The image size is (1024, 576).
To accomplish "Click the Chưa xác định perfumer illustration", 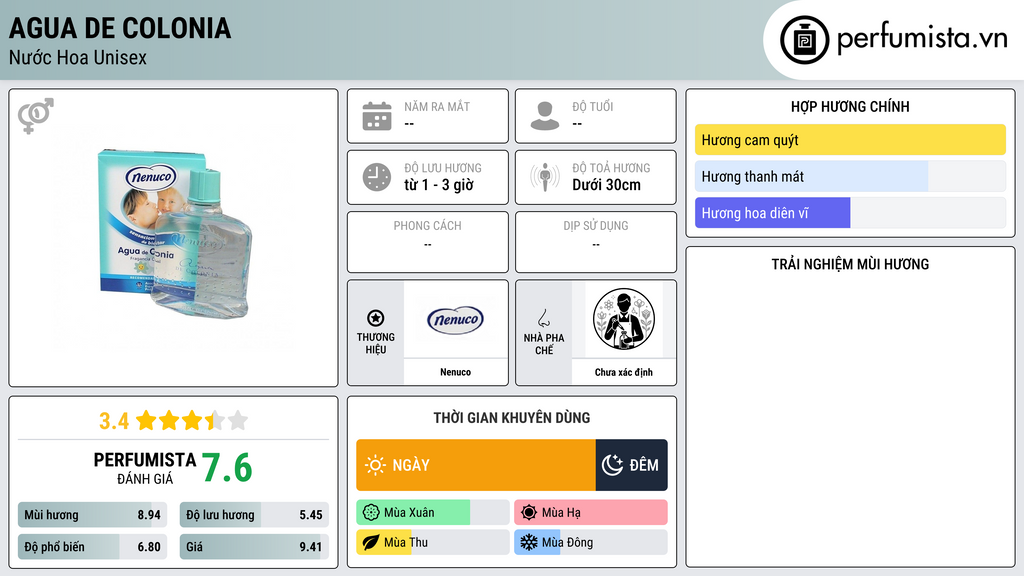I will pyautogui.click(x=624, y=319).
